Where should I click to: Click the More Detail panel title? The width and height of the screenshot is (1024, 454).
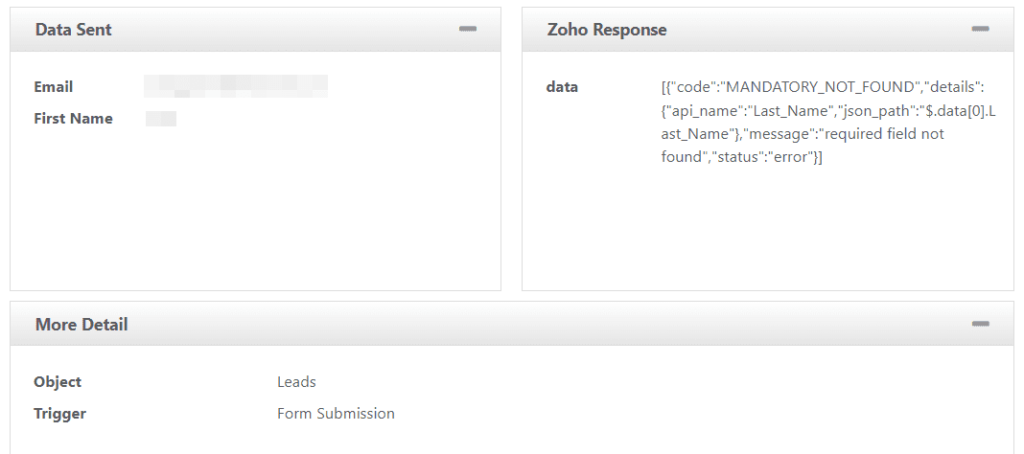pos(81,324)
